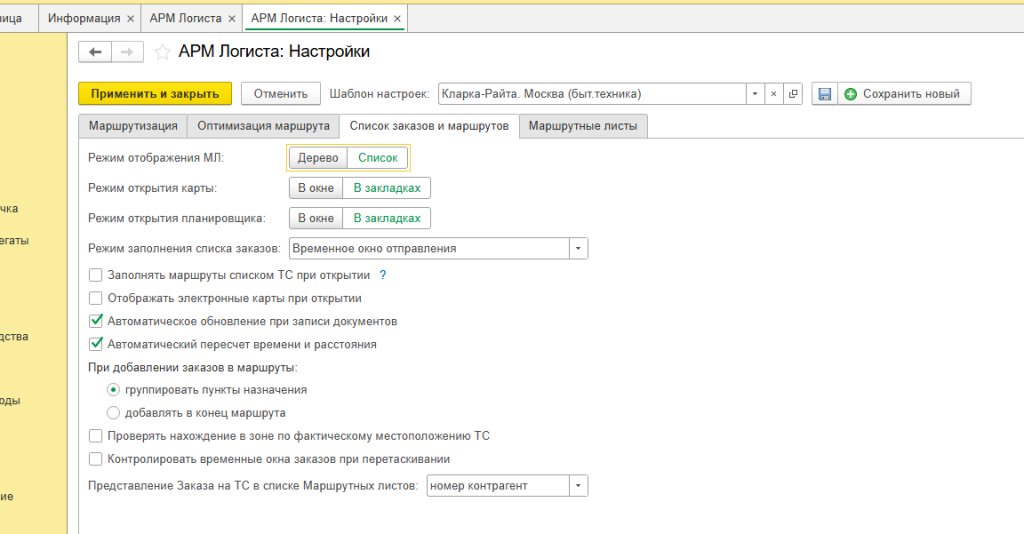Switch to the Маршрутизация tab

(133, 126)
